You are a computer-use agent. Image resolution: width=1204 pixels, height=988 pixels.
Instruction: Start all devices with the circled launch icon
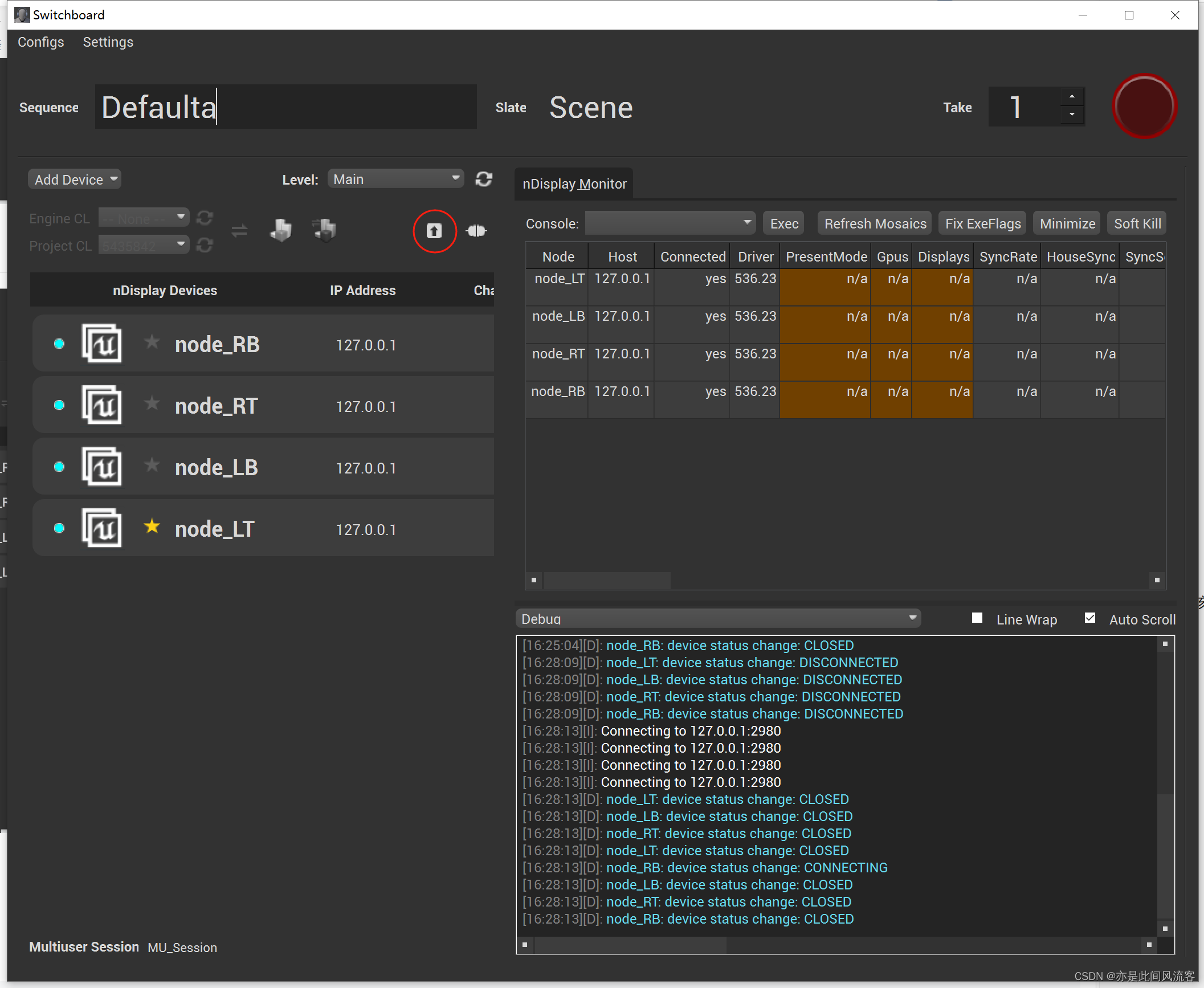434,231
